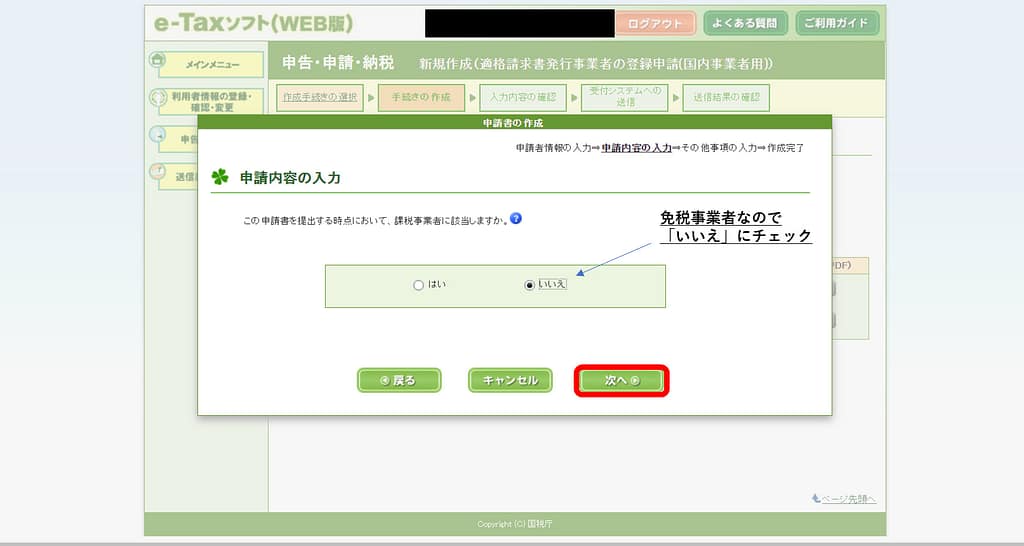Click the megaphone icon on the third sidebar item

click(157, 134)
